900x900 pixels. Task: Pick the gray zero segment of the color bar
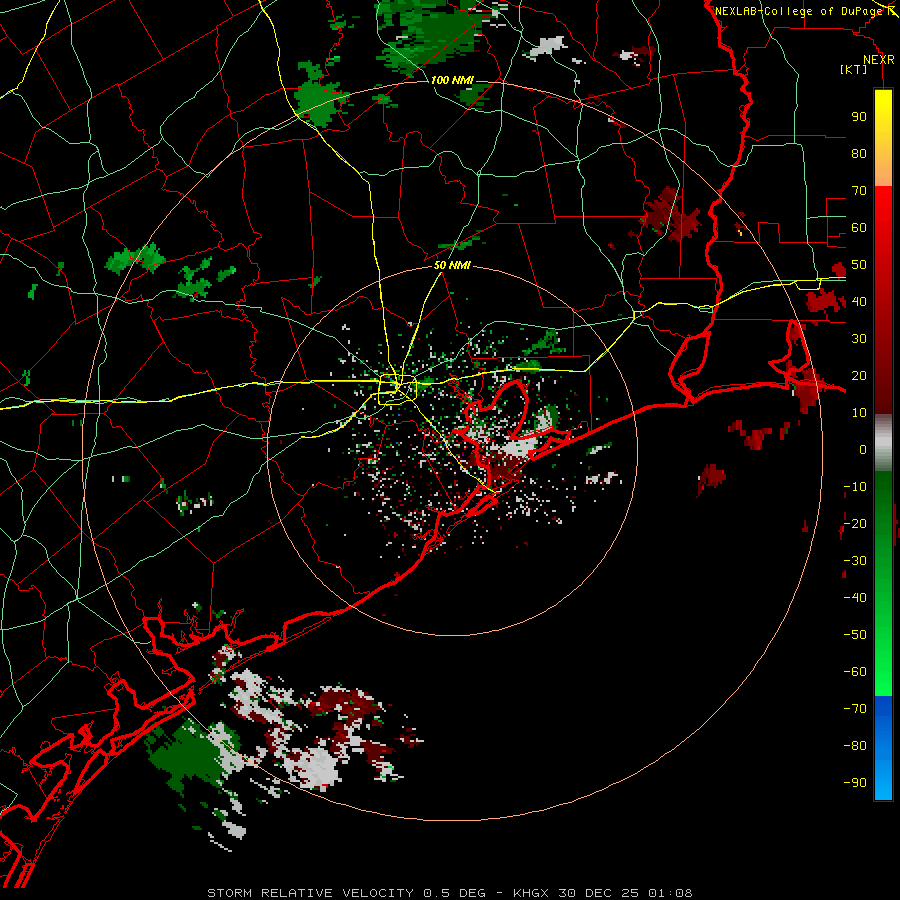click(883, 443)
